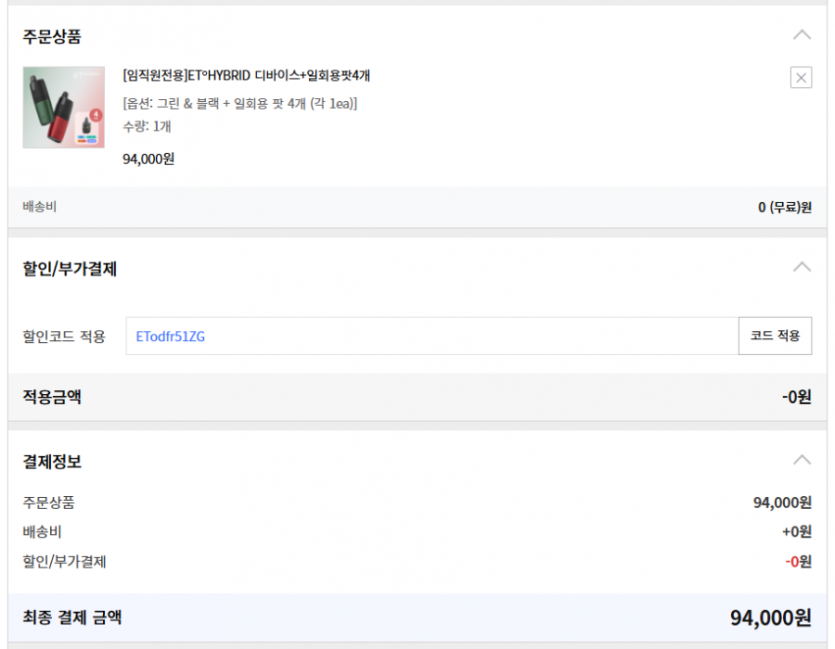The image size is (835, 649).
Task: Remove the ET HYBRID product with X
Action: [x=801, y=78]
